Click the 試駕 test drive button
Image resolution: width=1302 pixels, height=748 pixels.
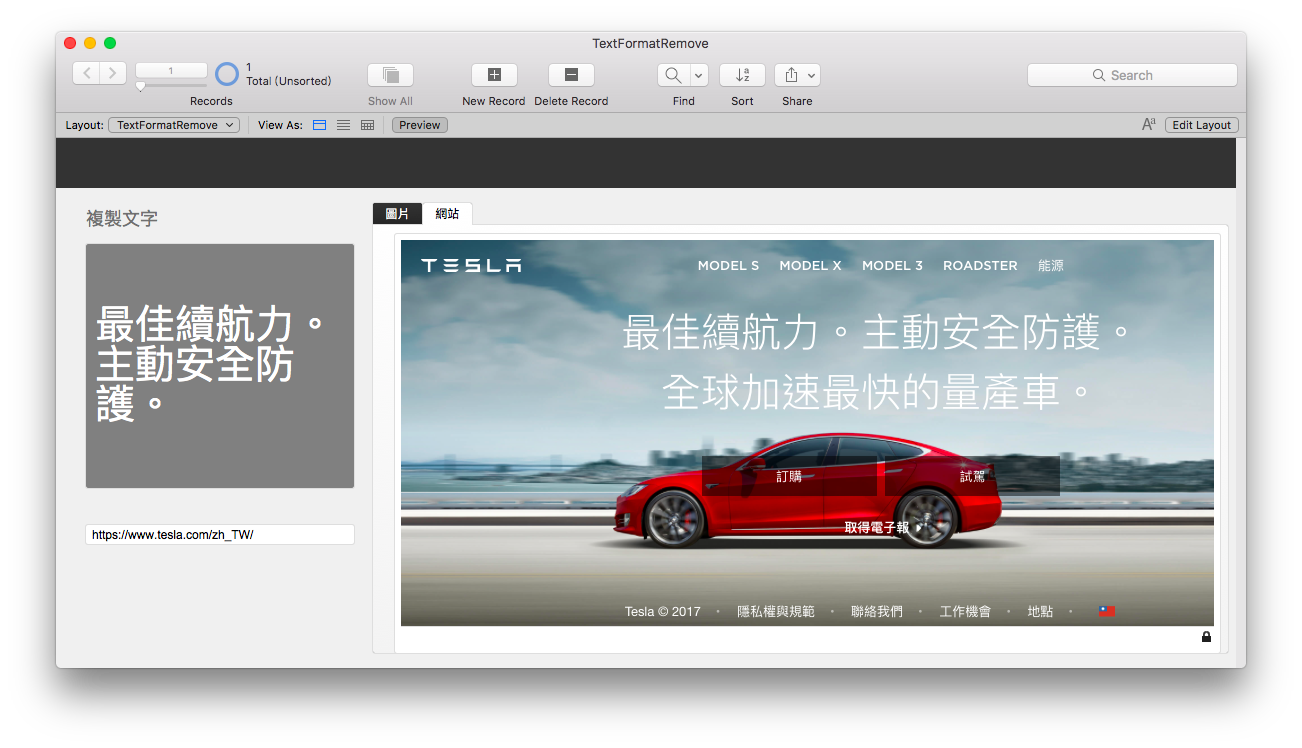pos(972,476)
